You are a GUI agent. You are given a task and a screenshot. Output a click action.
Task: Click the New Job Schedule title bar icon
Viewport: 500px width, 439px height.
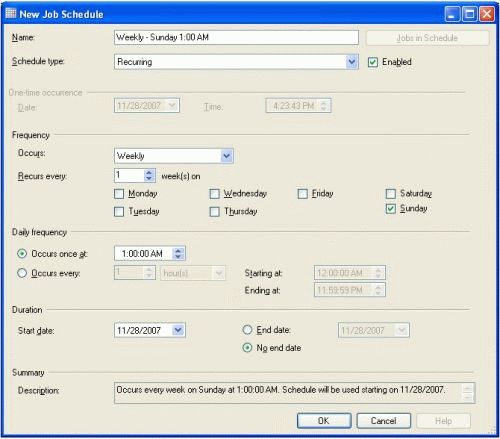[x=11, y=13]
